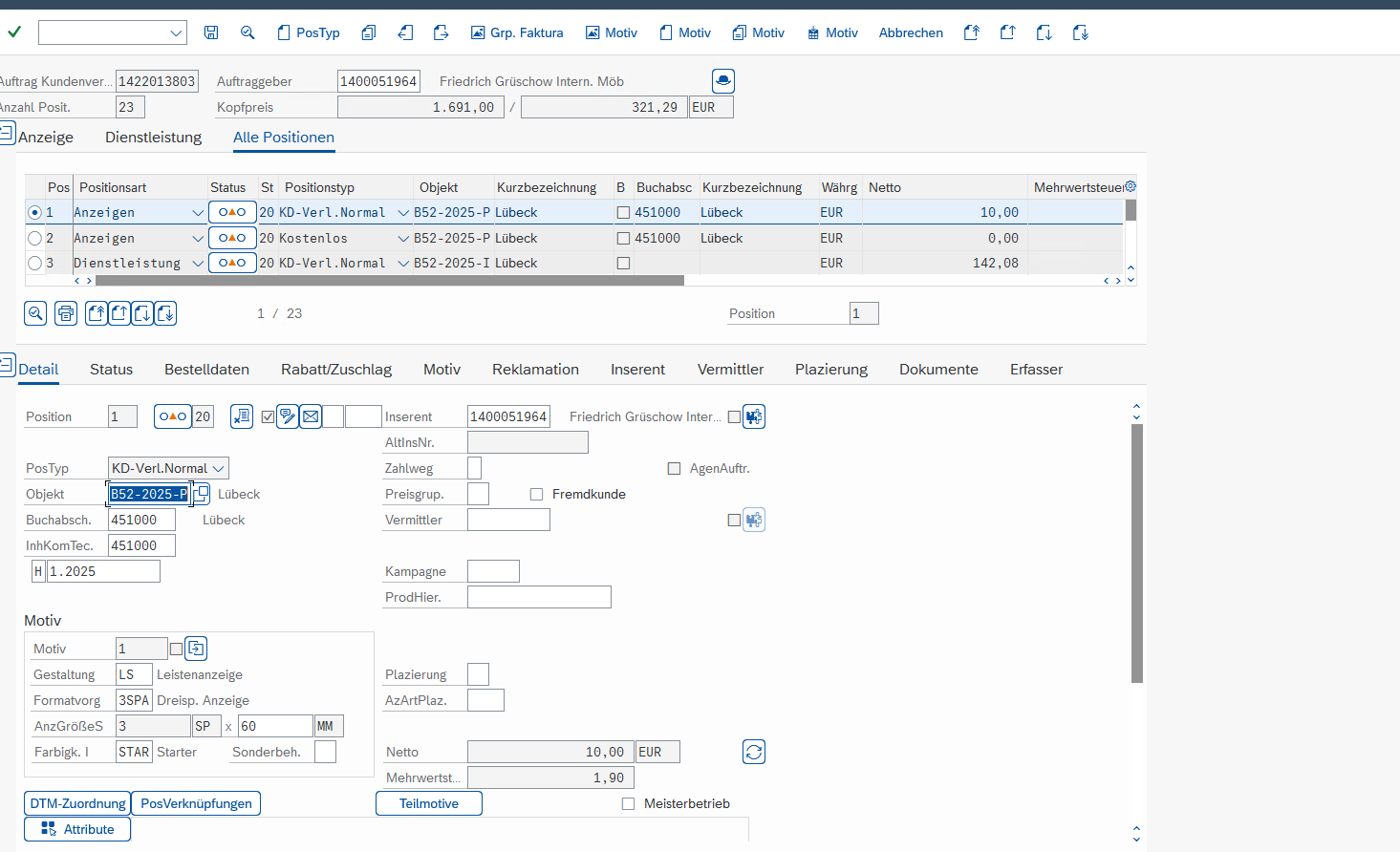Image resolution: width=1400 pixels, height=852 pixels.
Task: Click the print icon below the table
Action: tap(66, 313)
